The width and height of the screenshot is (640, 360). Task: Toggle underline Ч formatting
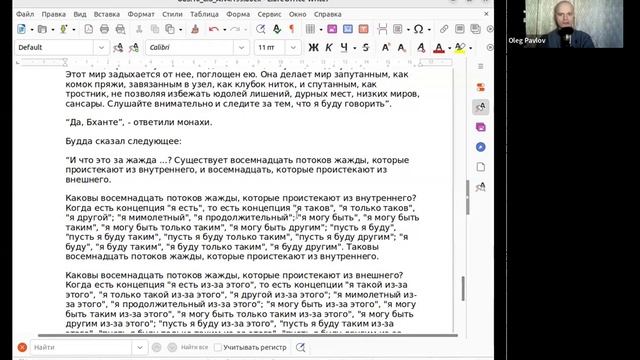(x=344, y=48)
